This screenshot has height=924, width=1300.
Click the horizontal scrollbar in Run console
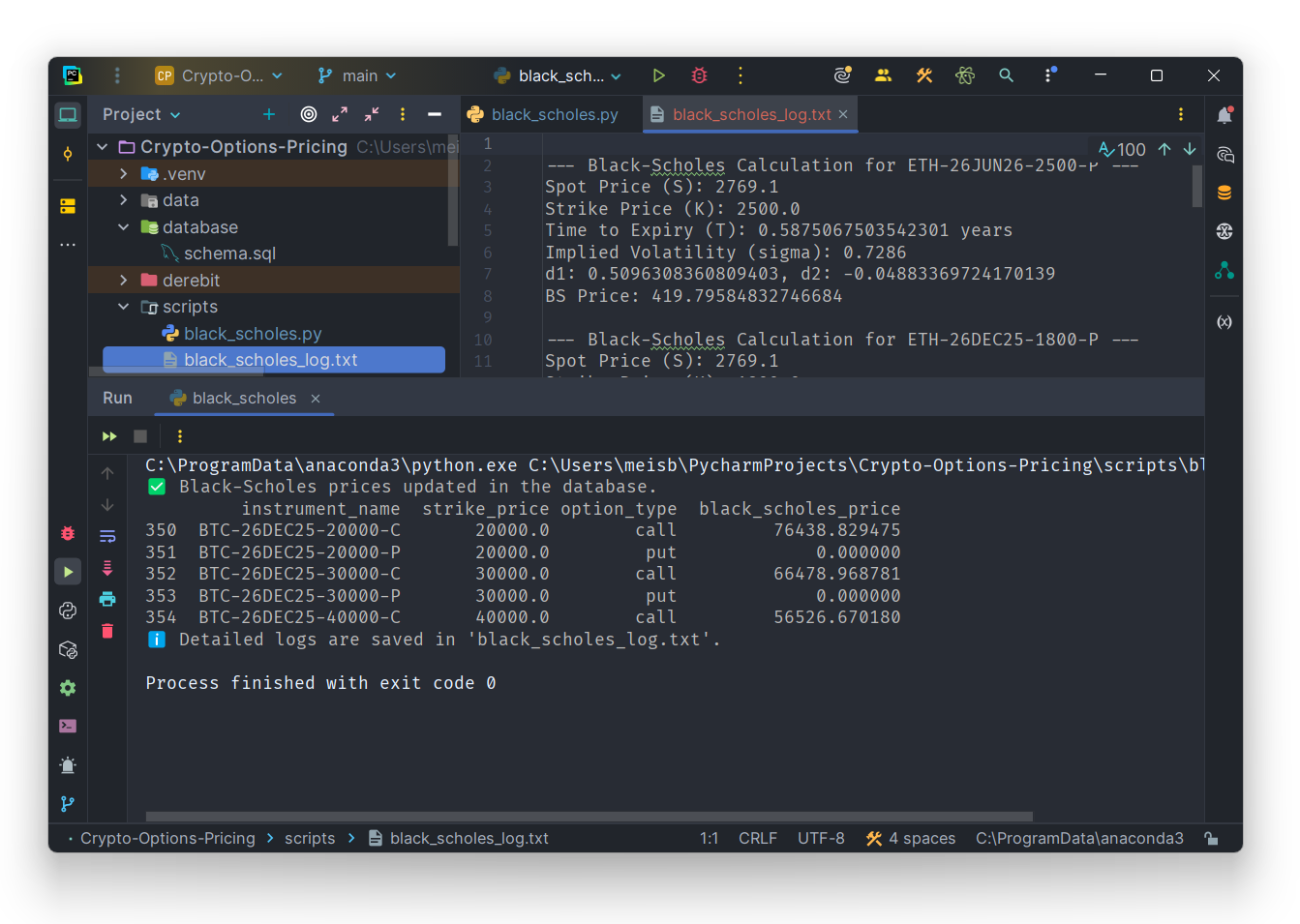coord(589,816)
